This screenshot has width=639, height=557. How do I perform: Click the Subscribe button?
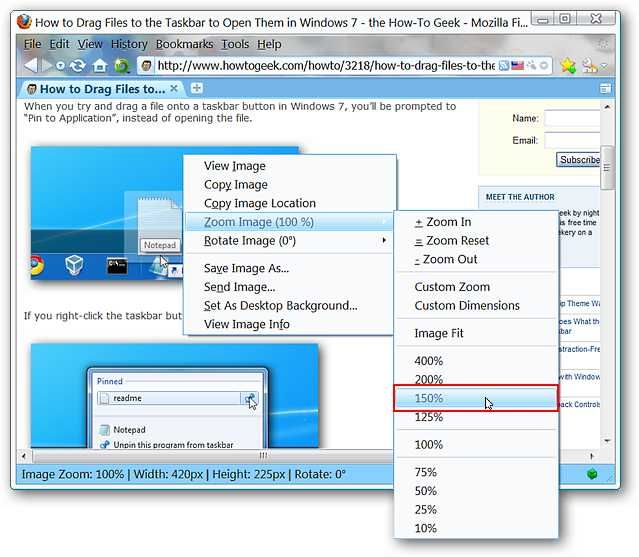click(579, 159)
